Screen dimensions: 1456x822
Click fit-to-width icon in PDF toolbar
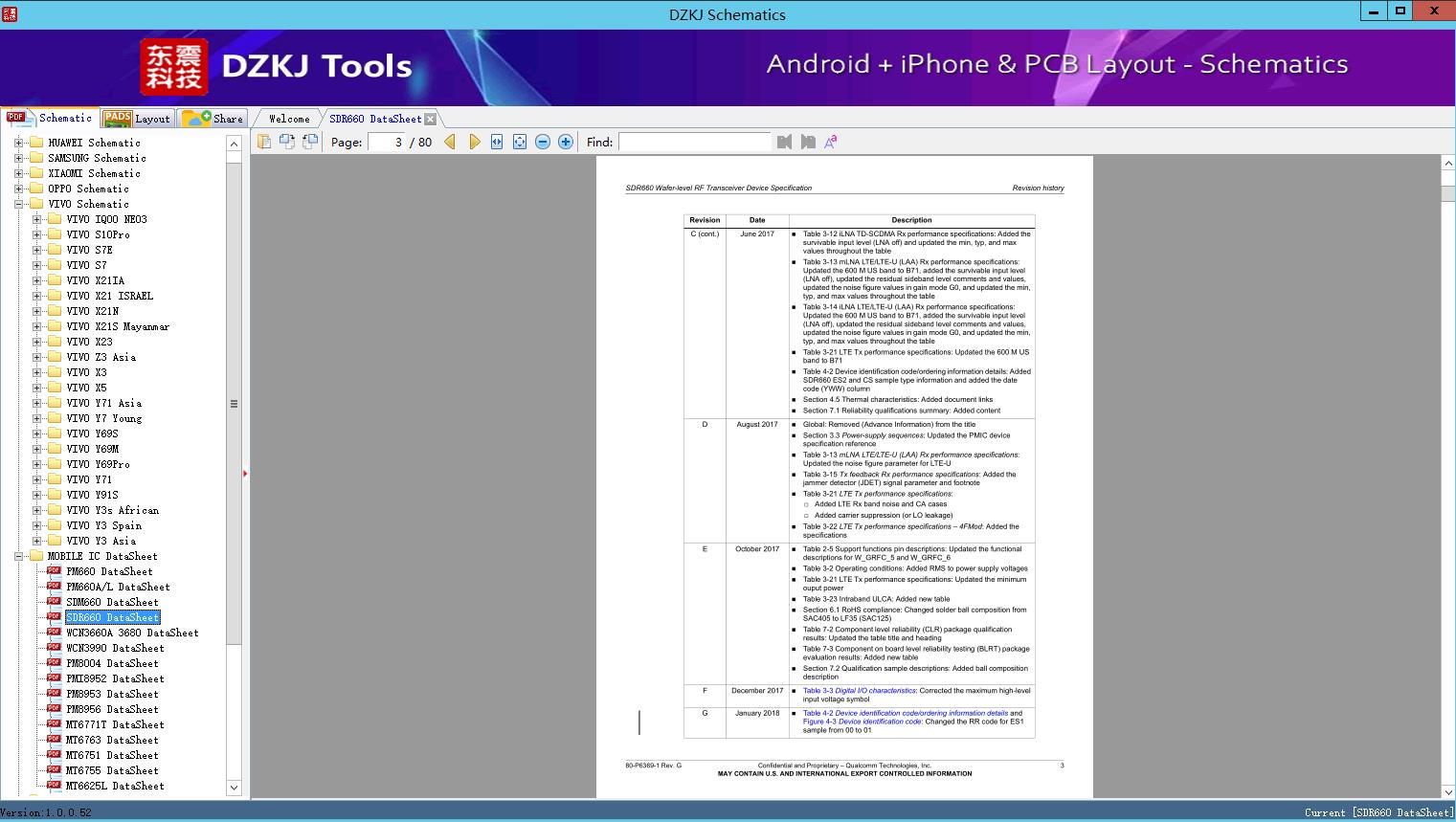point(497,143)
